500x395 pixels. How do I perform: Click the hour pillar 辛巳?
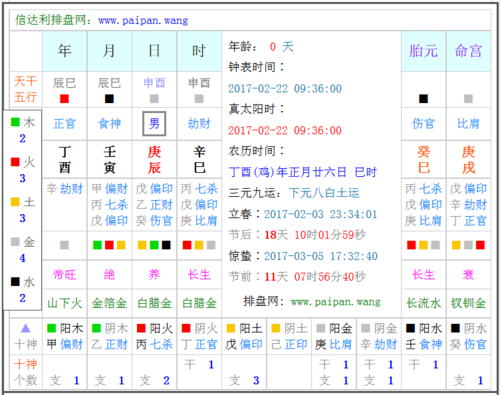pos(199,160)
